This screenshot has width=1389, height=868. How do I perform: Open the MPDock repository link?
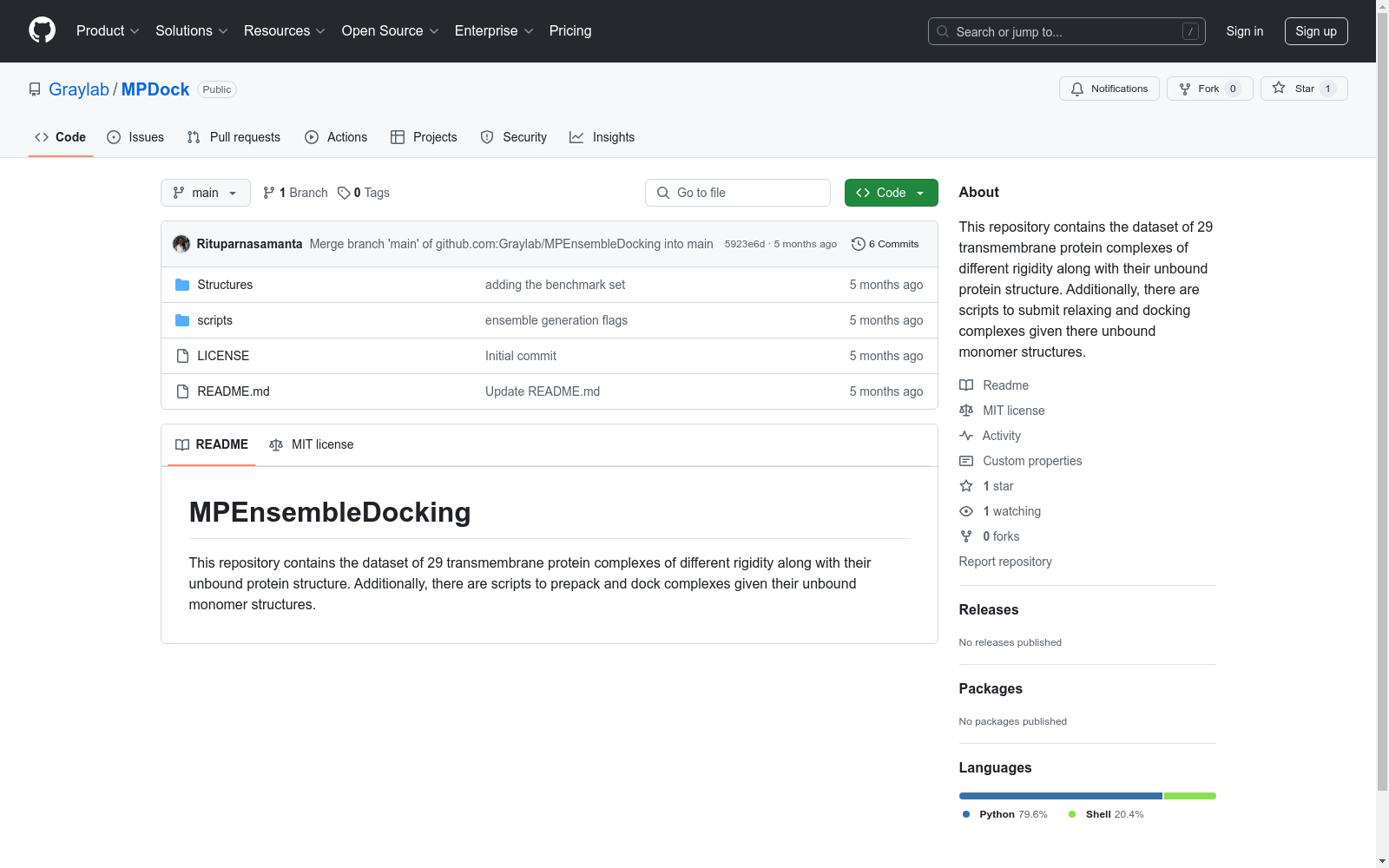click(155, 89)
